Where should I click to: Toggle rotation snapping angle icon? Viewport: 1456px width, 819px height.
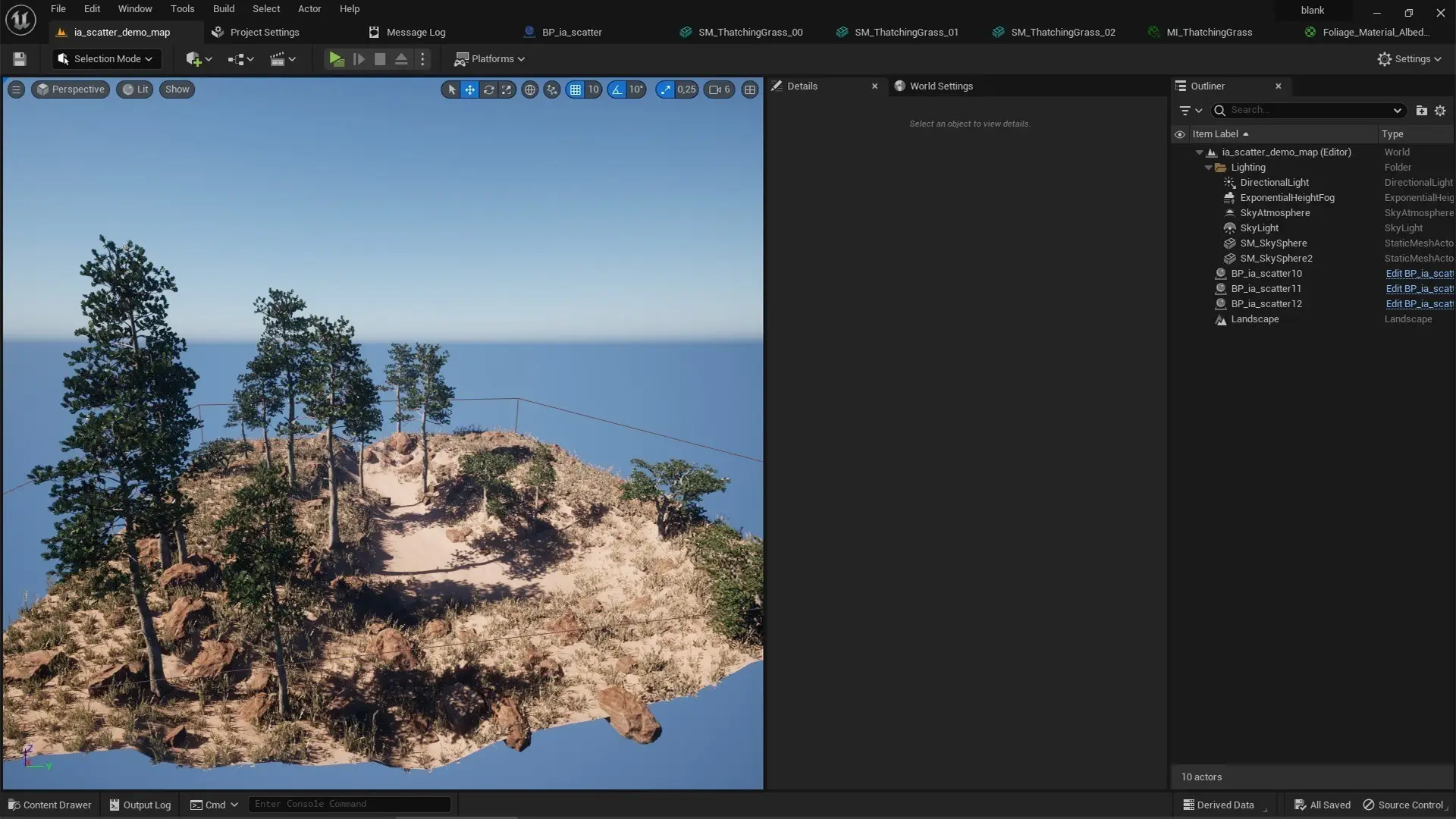coord(617,89)
